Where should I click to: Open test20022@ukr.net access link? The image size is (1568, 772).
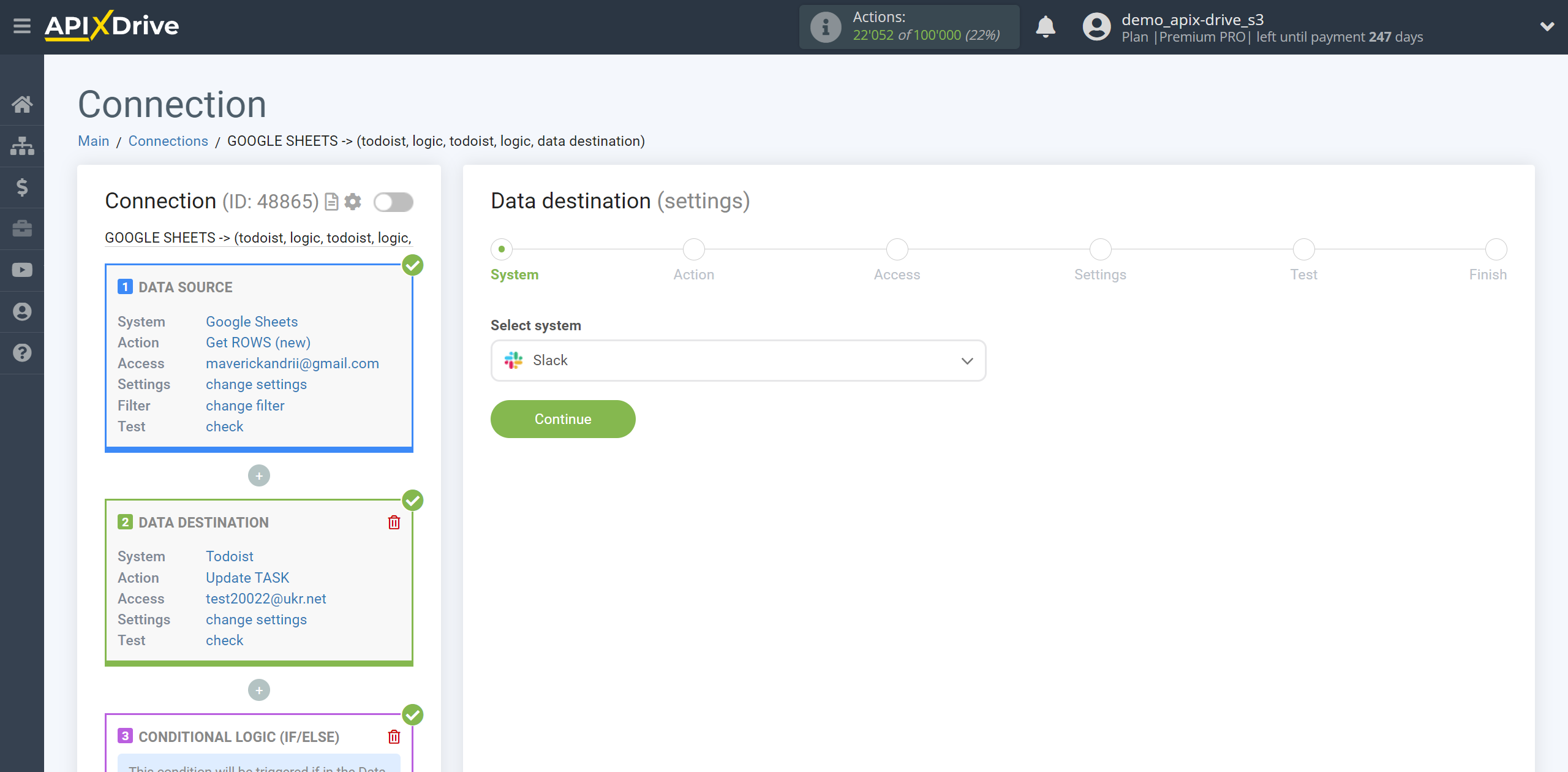(266, 599)
